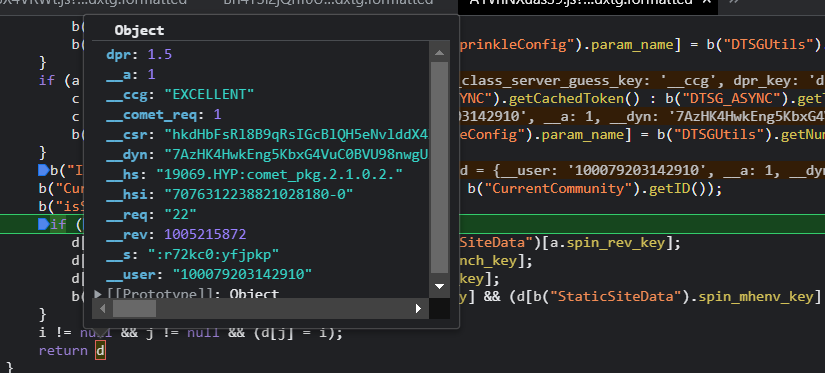Screen dimensions: 825x373
Task: Click the horizontal scrollbar thumb in popup
Action: coord(134,308)
